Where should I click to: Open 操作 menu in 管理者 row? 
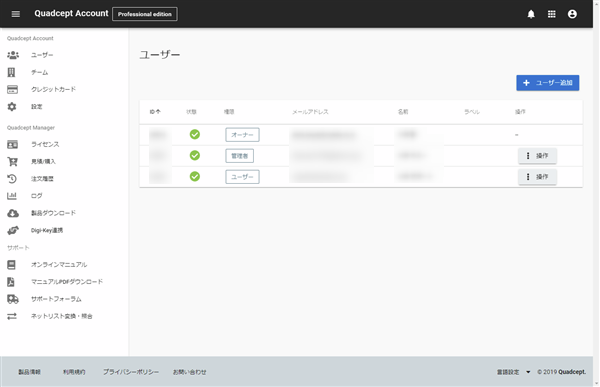point(537,156)
